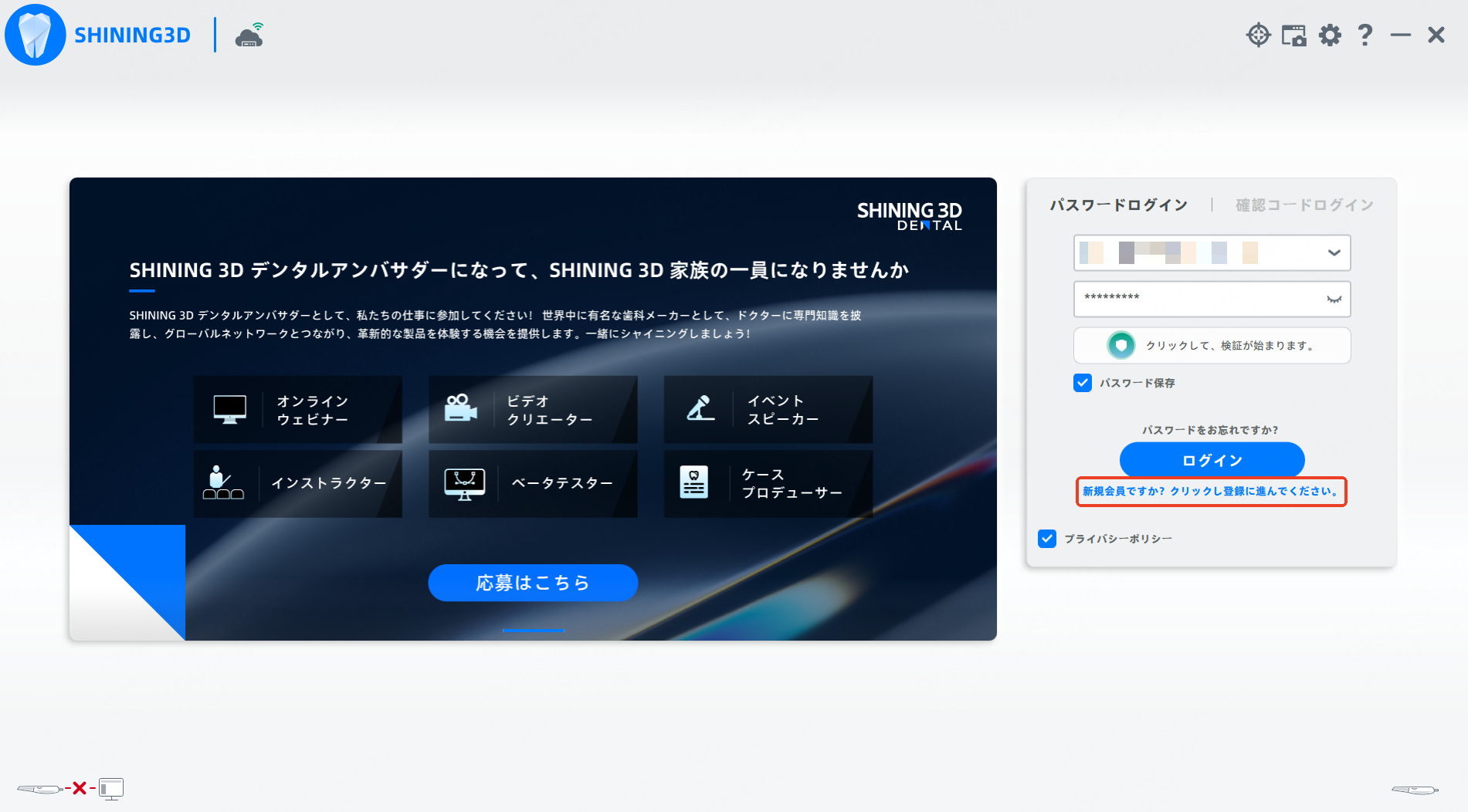Screen dimensions: 1468x812
Task: Click the computer monitor connection icon
Action: point(111,789)
